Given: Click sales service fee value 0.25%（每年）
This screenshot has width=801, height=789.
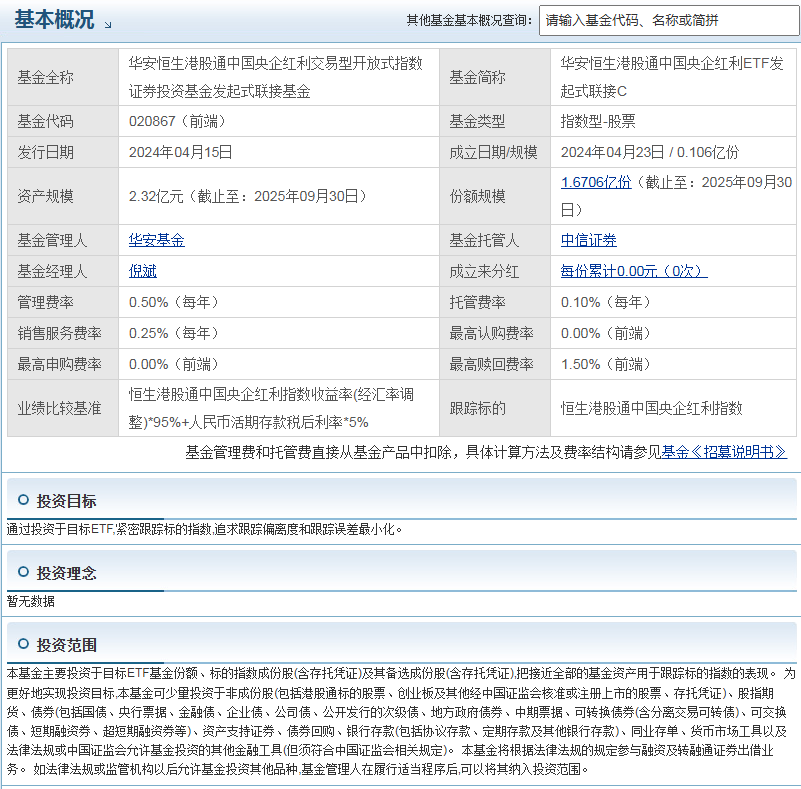Looking at the screenshot, I should tap(174, 333).
